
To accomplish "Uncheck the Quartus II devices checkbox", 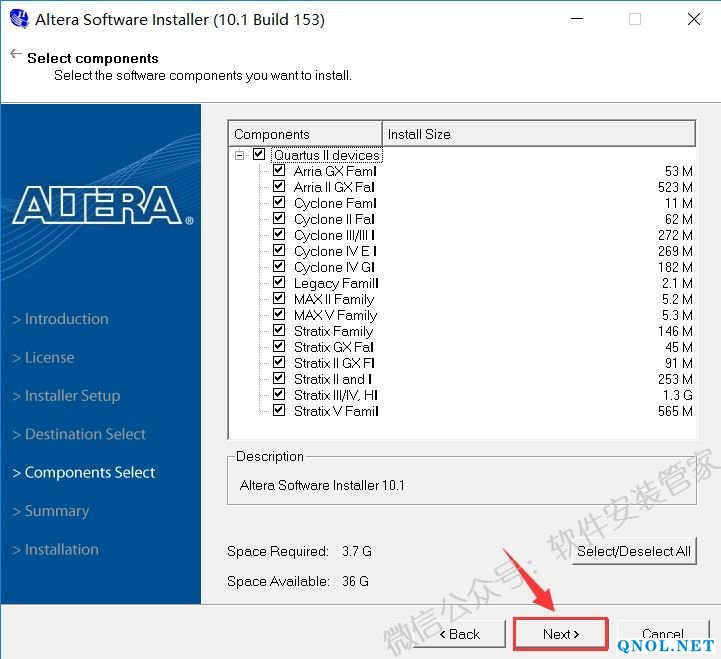I will [x=259, y=155].
